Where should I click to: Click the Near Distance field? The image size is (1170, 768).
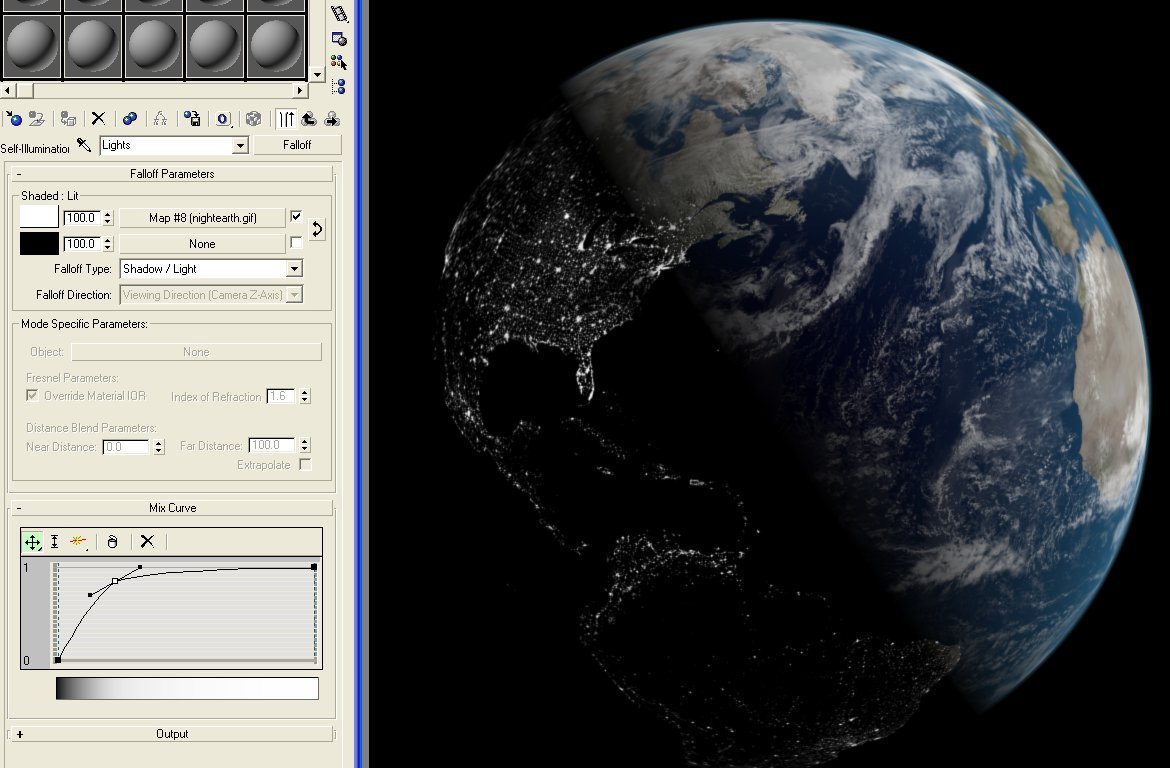[125, 447]
